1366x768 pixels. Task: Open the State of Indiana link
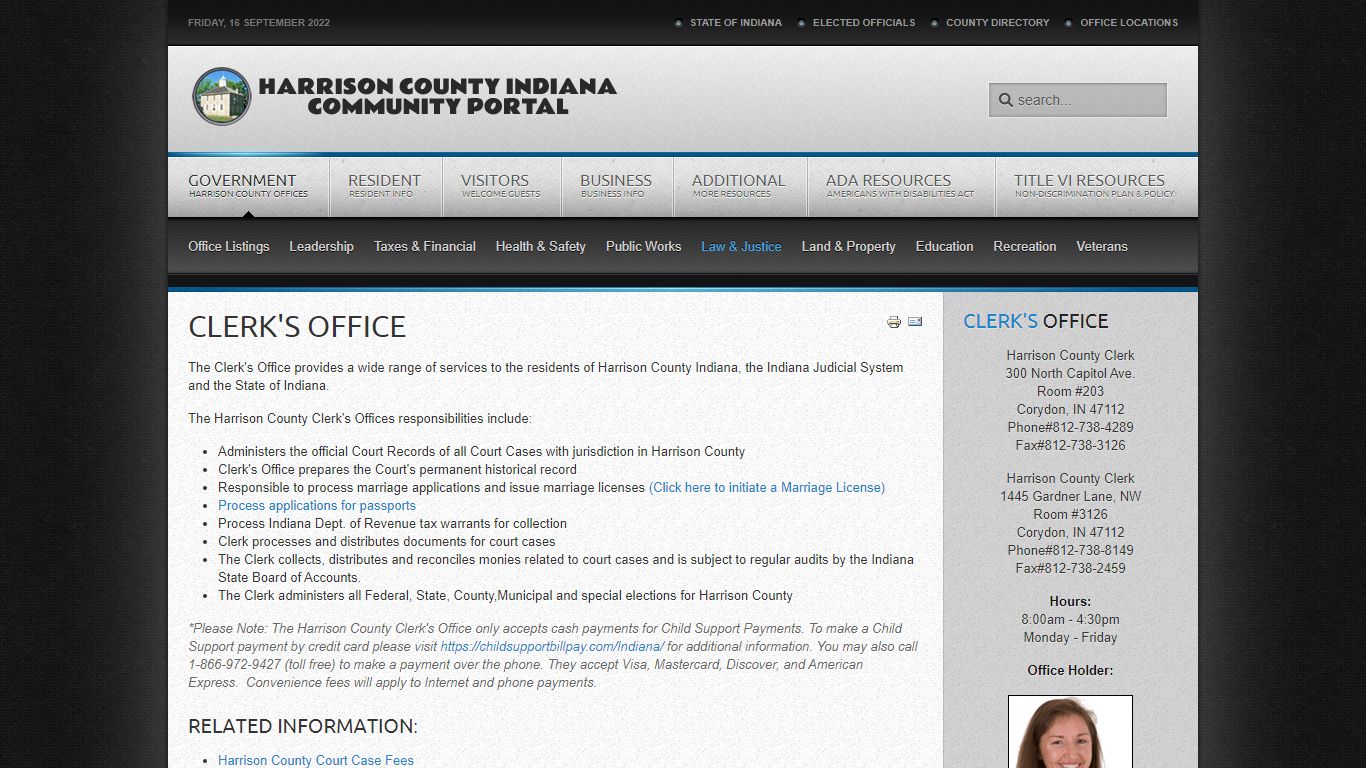(736, 22)
